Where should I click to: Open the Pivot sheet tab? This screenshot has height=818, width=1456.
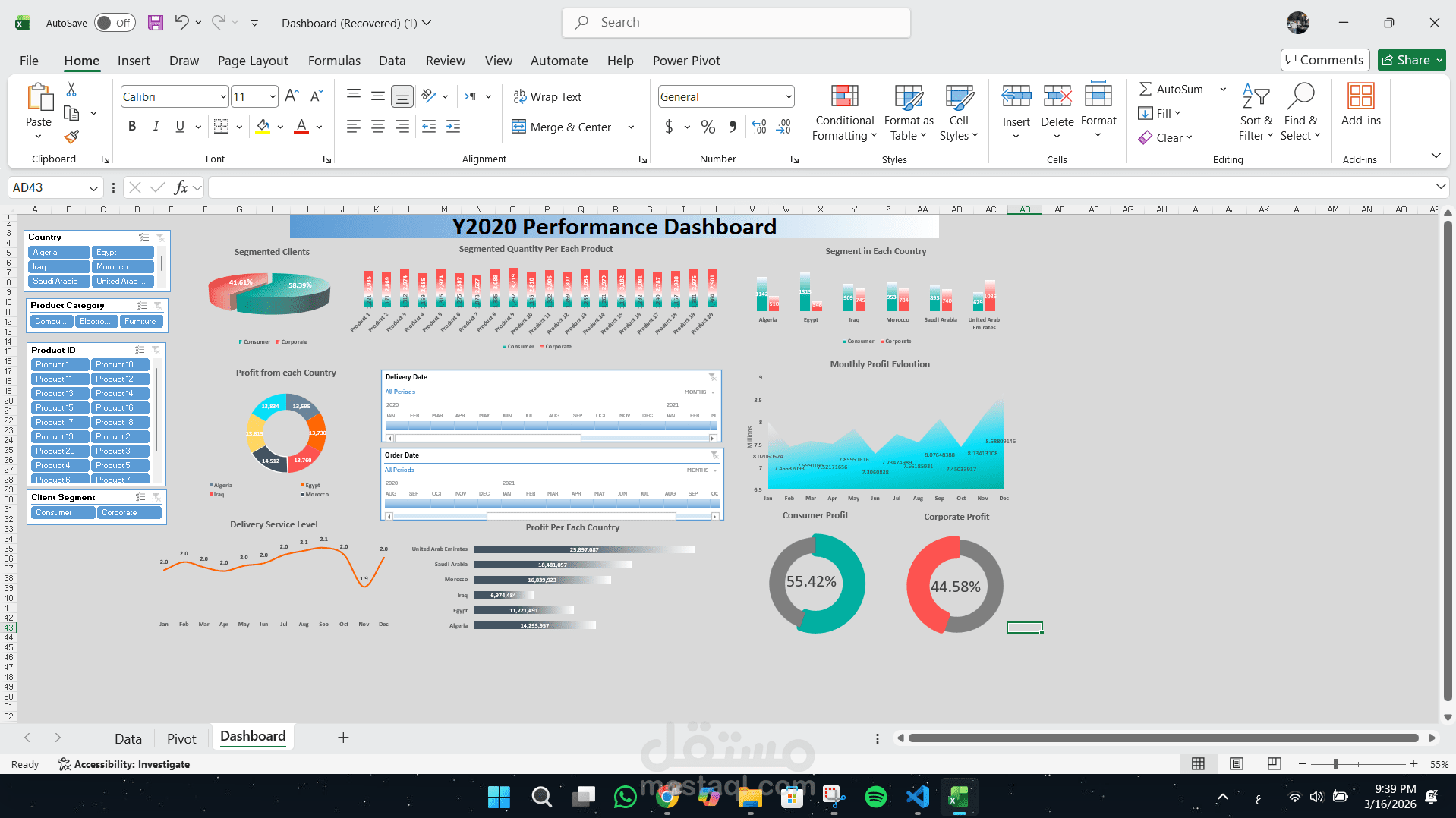click(181, 738)
